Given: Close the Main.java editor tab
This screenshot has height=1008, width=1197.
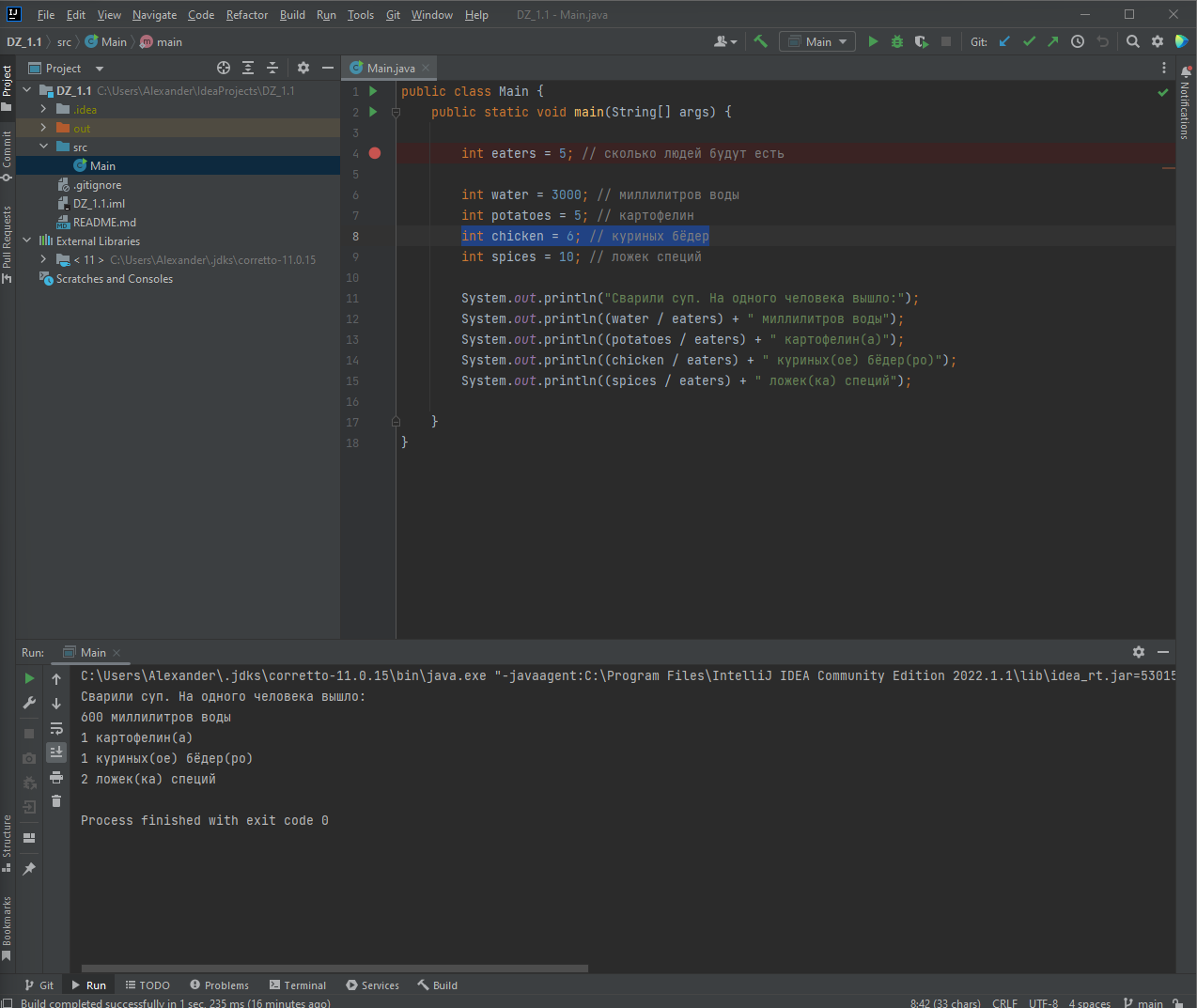Looking at the screenshot, I should (x=426, y=68).
